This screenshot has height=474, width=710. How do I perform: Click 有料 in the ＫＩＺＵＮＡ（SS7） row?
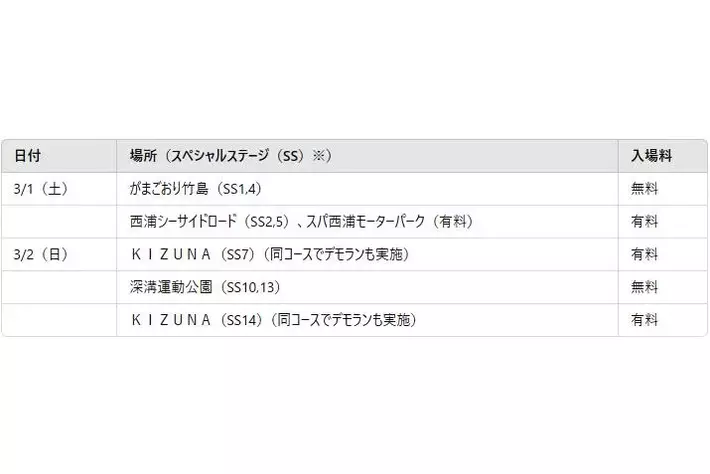[x=644, y=254]
